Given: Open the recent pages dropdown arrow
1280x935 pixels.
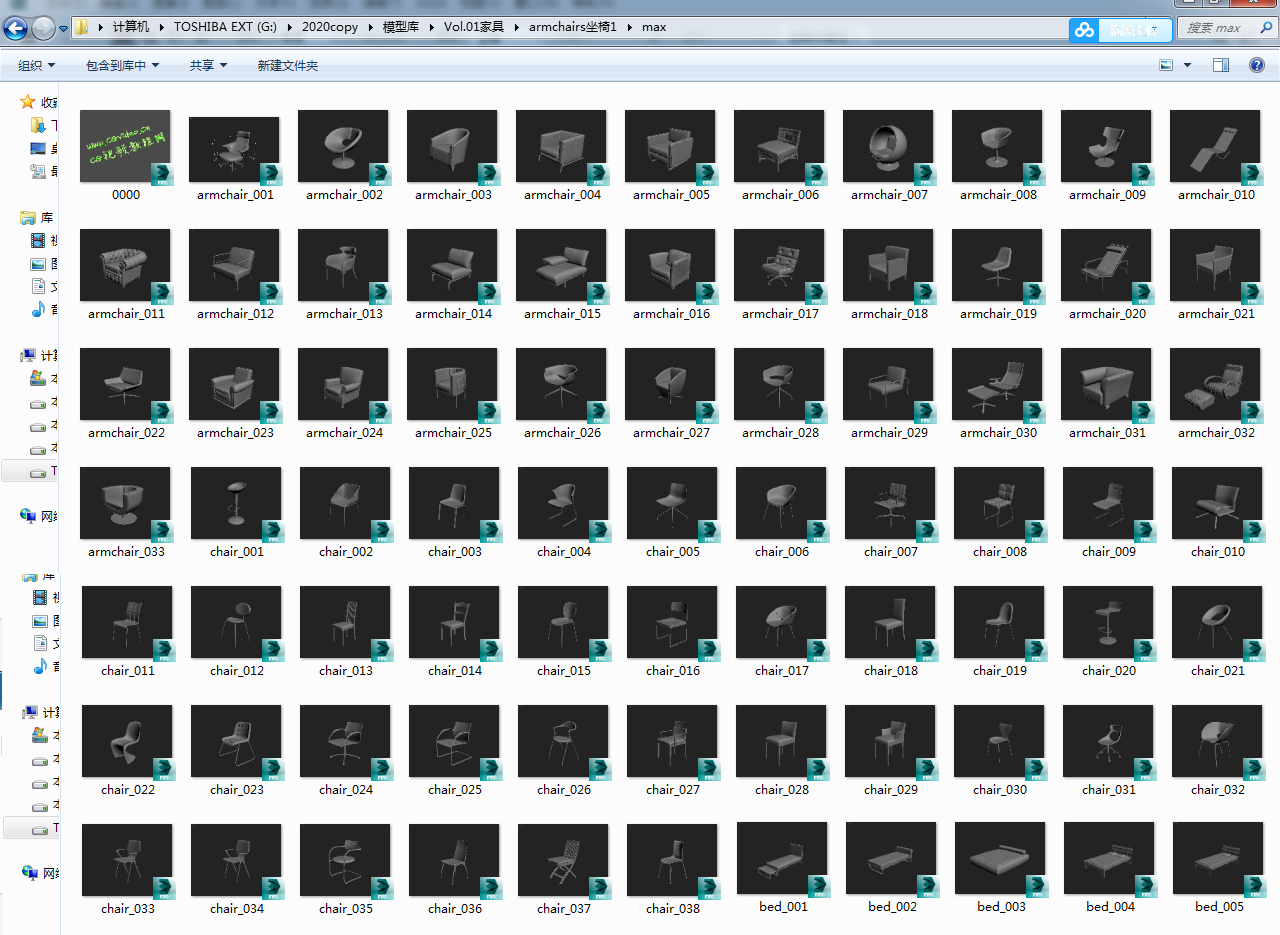Looking at the screenshot, I should click(x=63, y=28).
